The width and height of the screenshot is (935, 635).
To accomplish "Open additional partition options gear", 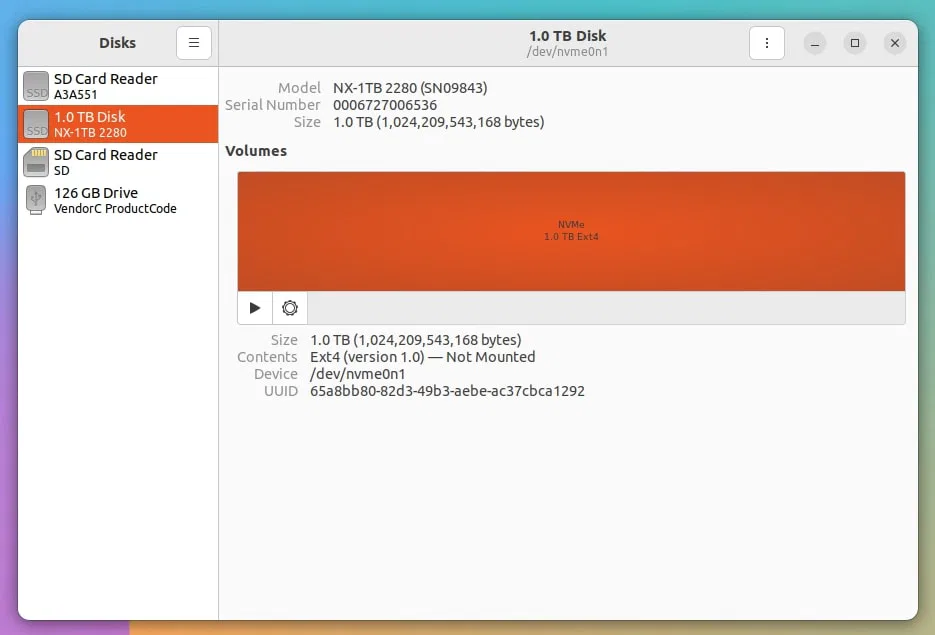I will click(x=290, y=308).
